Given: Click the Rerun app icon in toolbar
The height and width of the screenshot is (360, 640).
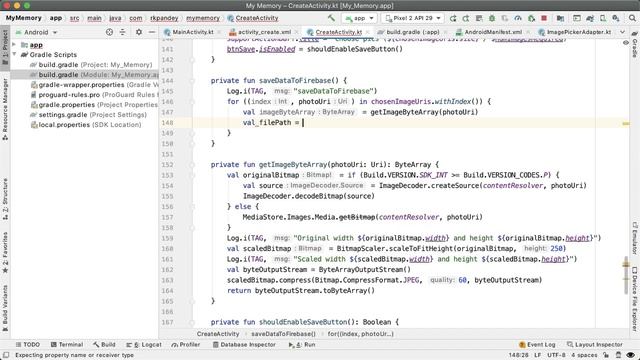Looking at the screenshot, I should [453, 18].
